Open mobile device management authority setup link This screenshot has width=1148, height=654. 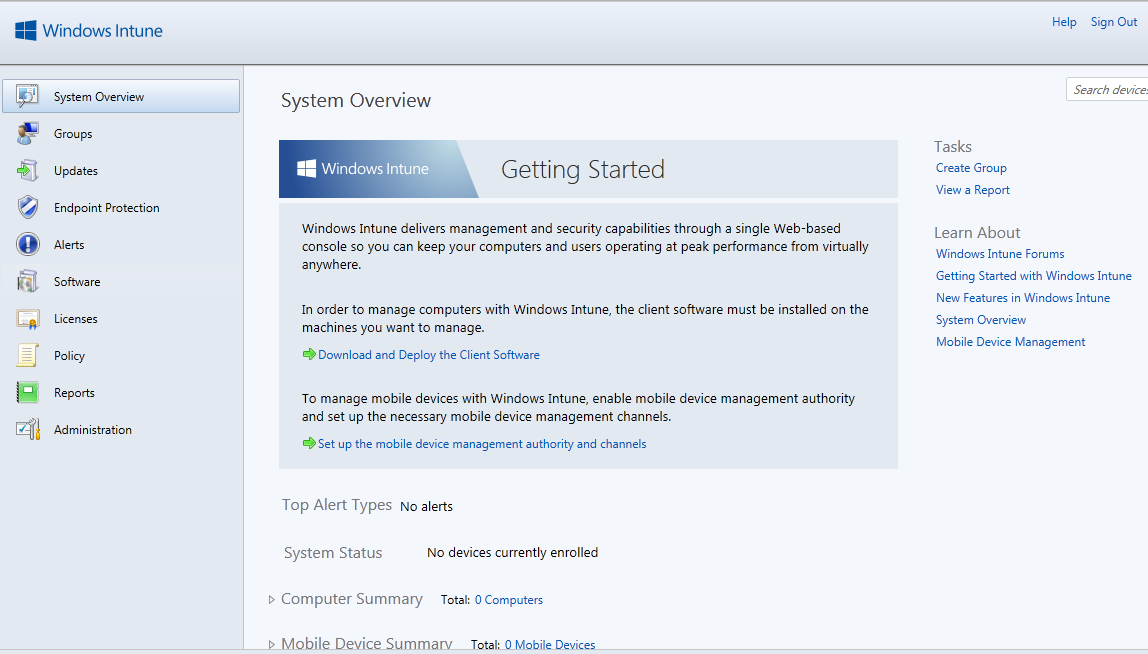(482, 444)
